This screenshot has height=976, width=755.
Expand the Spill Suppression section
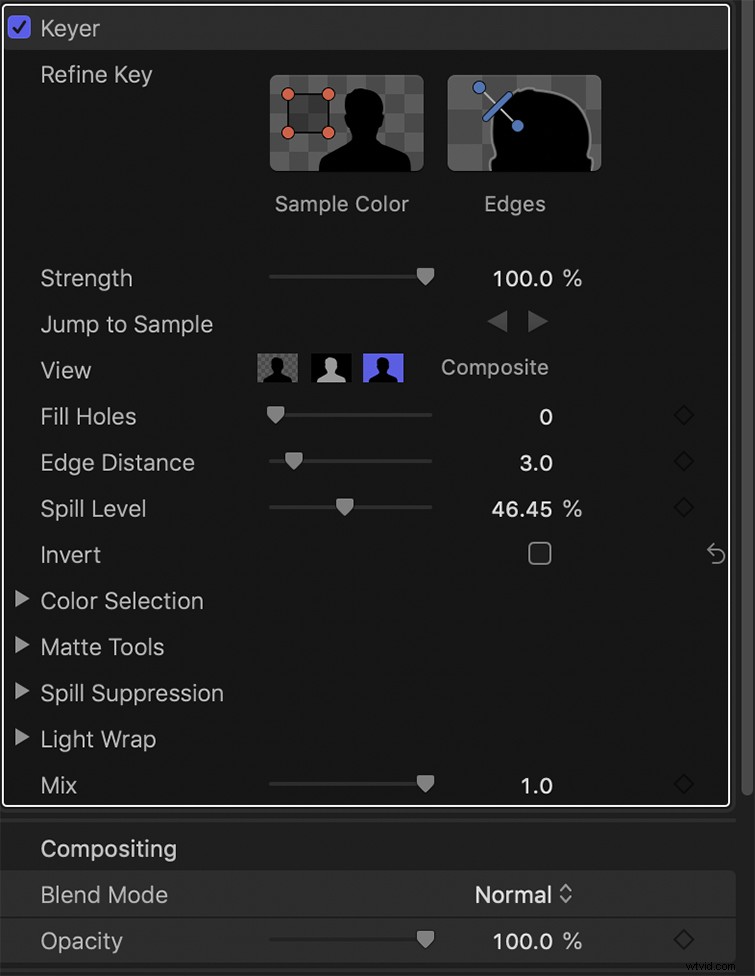coord(22,692)
